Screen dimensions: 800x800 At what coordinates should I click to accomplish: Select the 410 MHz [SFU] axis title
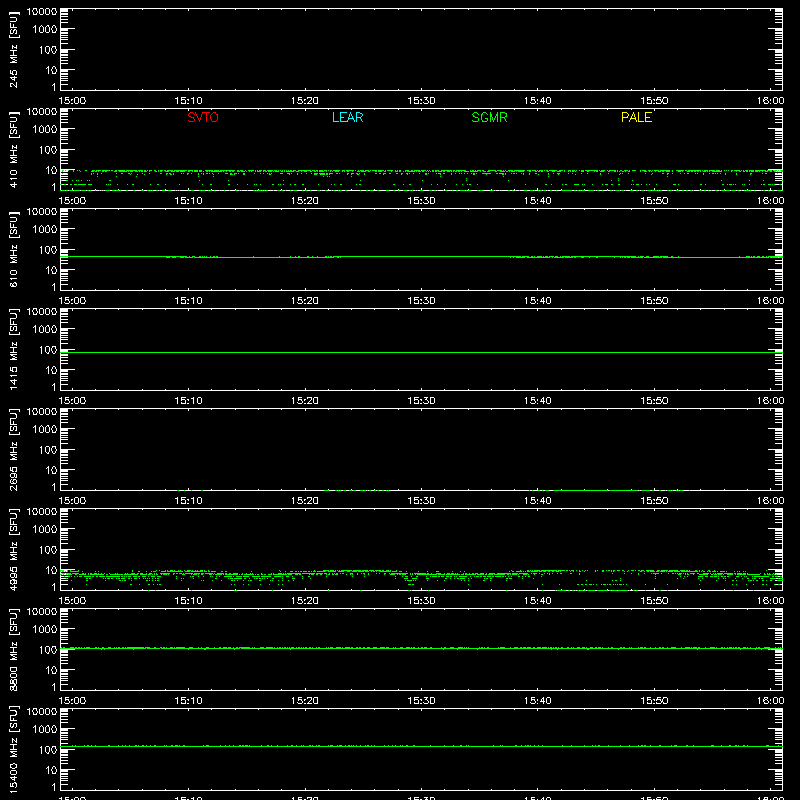coord(13,149)
